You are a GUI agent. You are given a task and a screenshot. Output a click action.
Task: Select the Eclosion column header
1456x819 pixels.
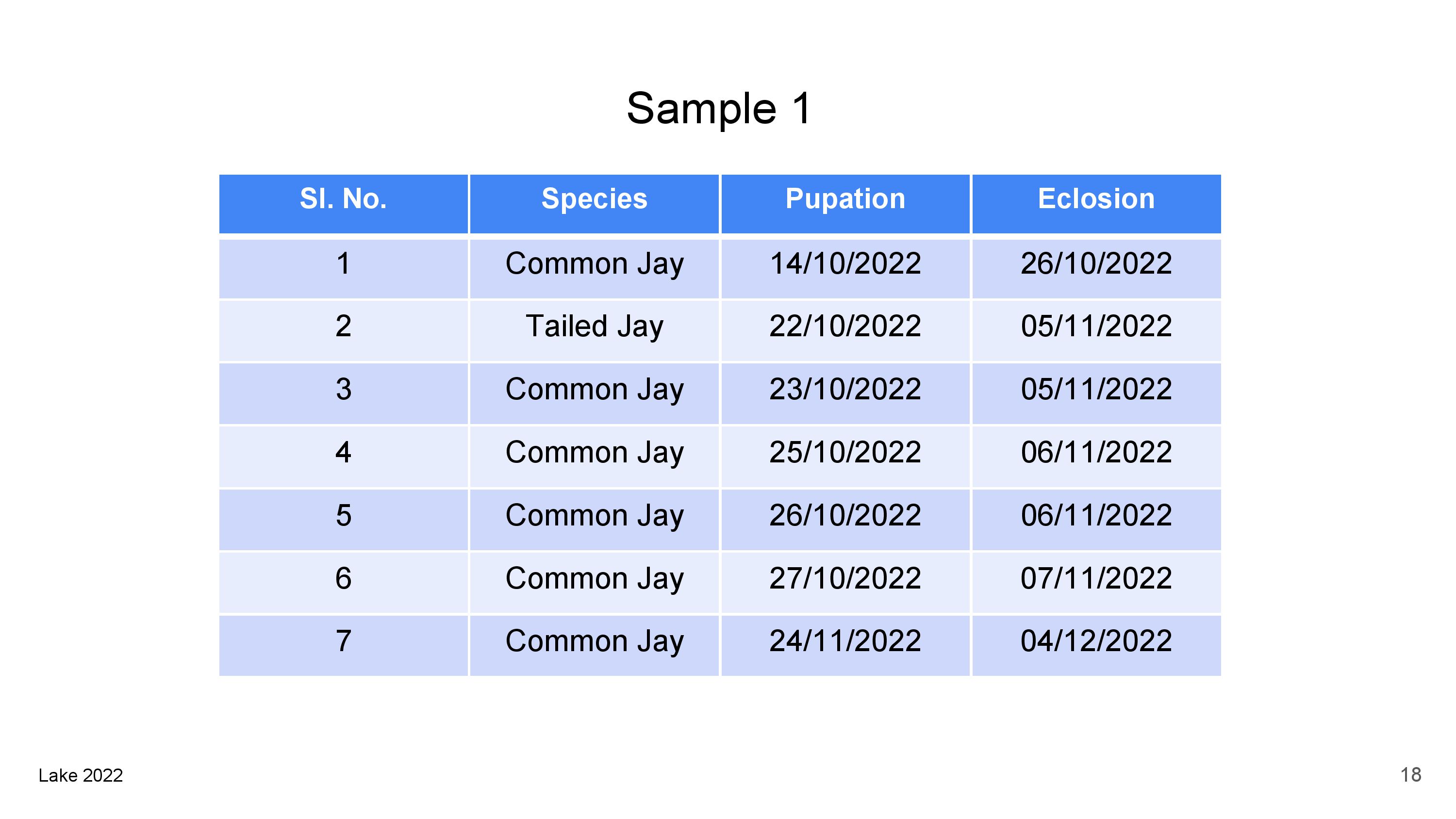pyautogui.click(x=1096, y=199)
